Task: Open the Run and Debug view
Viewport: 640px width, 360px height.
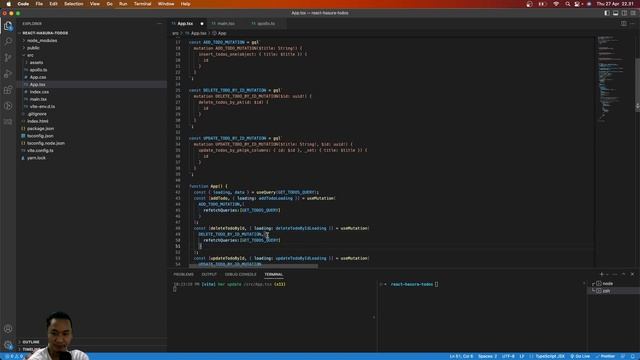Action: pyautogui.click(x=8, y=74)
